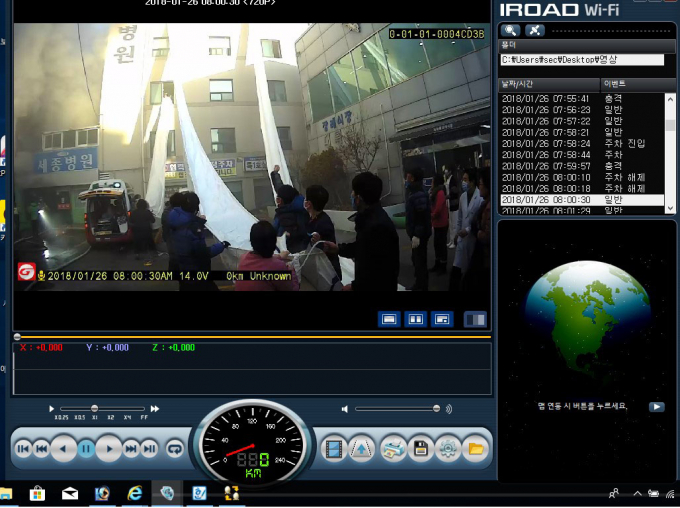
Task: Open the Mail app in taskbar
Action: click(x=70, y=494)
